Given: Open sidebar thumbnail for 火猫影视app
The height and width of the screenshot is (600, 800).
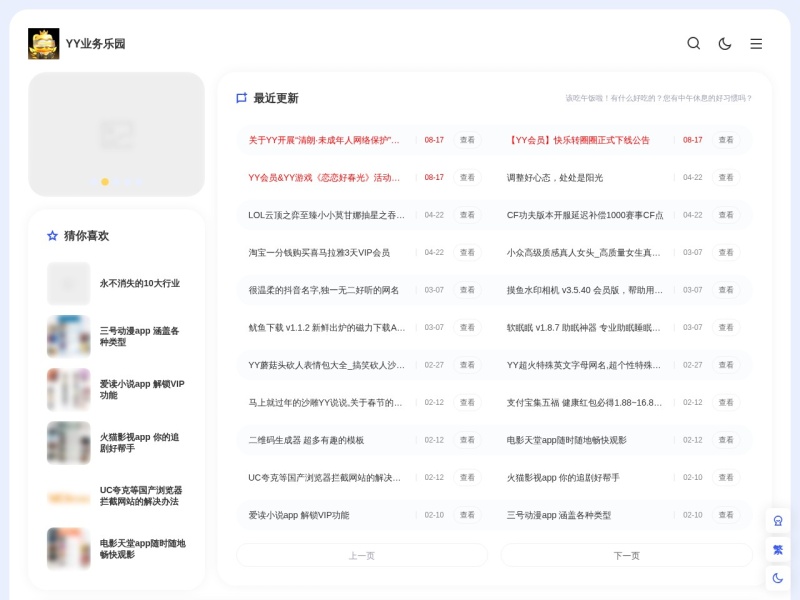Looking at the screenshot, I should click(68, 443).
